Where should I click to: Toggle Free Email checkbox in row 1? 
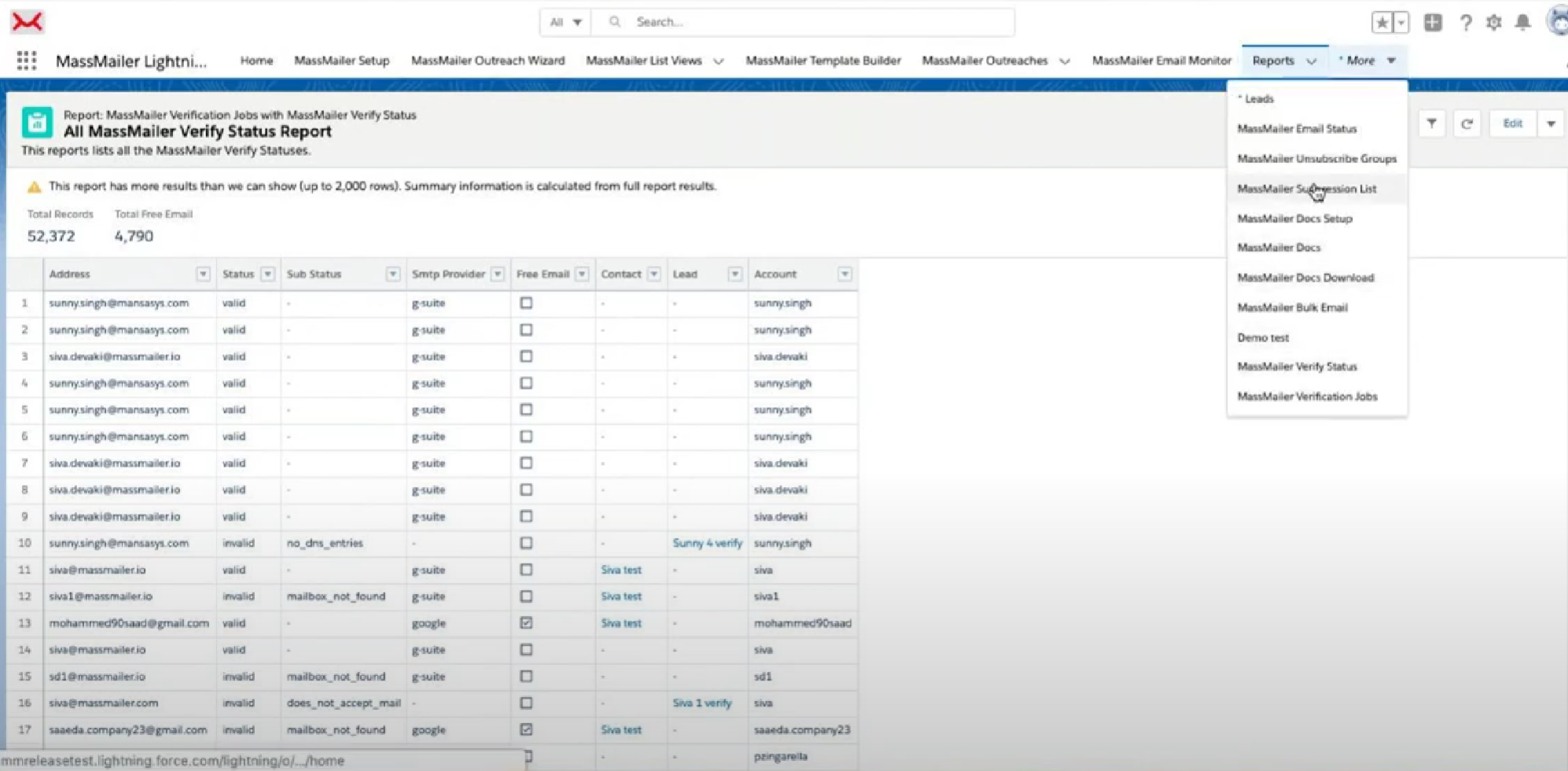pyautogui.click(x=526, y=303)
